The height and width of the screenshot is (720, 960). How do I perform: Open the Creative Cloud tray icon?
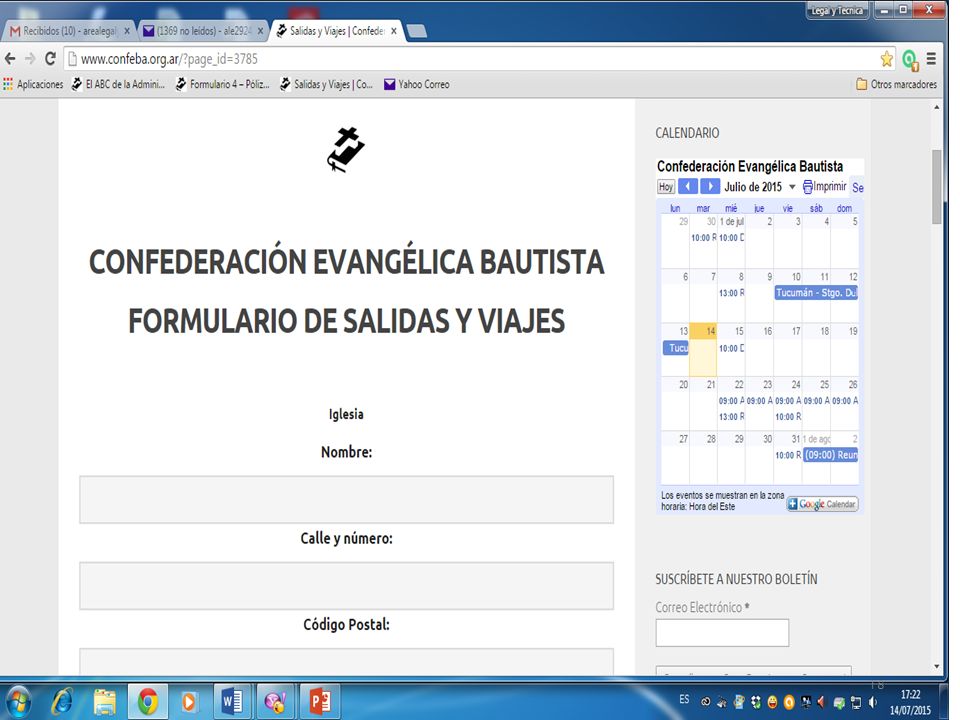706,702
